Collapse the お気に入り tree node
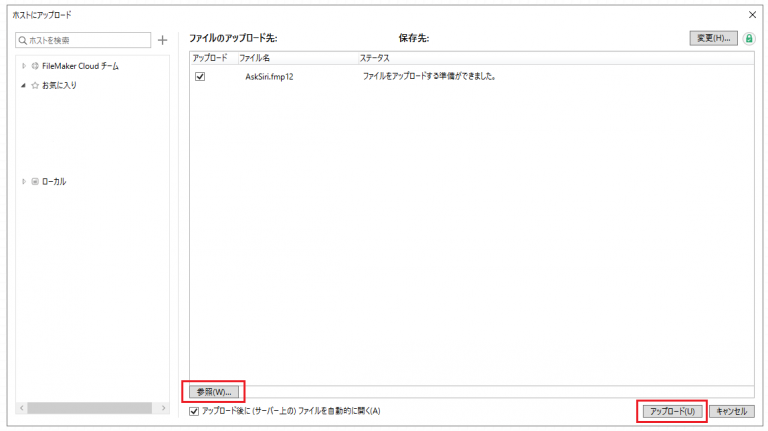This screenshot has height=431, width=768. (23, 85)
